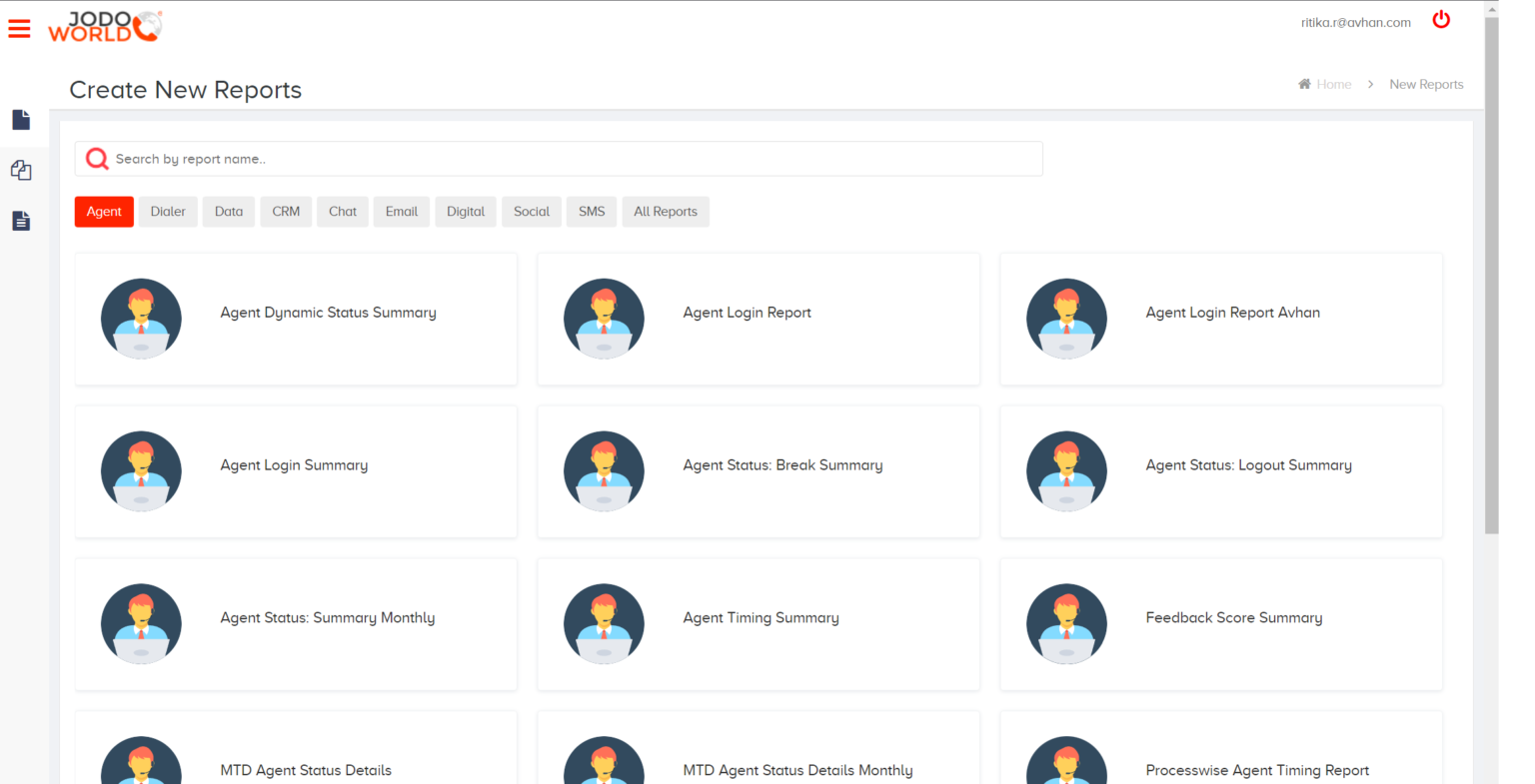Click the ritika.r@avhan.com account name
Image resolution: width=1535 pixels, height=784 pixels.
1356,22
